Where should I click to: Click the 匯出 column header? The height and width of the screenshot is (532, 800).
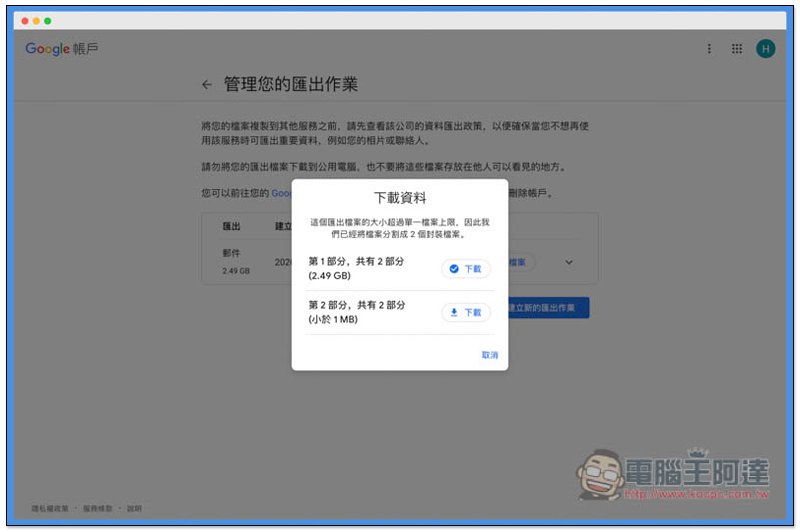coord(231,226)
